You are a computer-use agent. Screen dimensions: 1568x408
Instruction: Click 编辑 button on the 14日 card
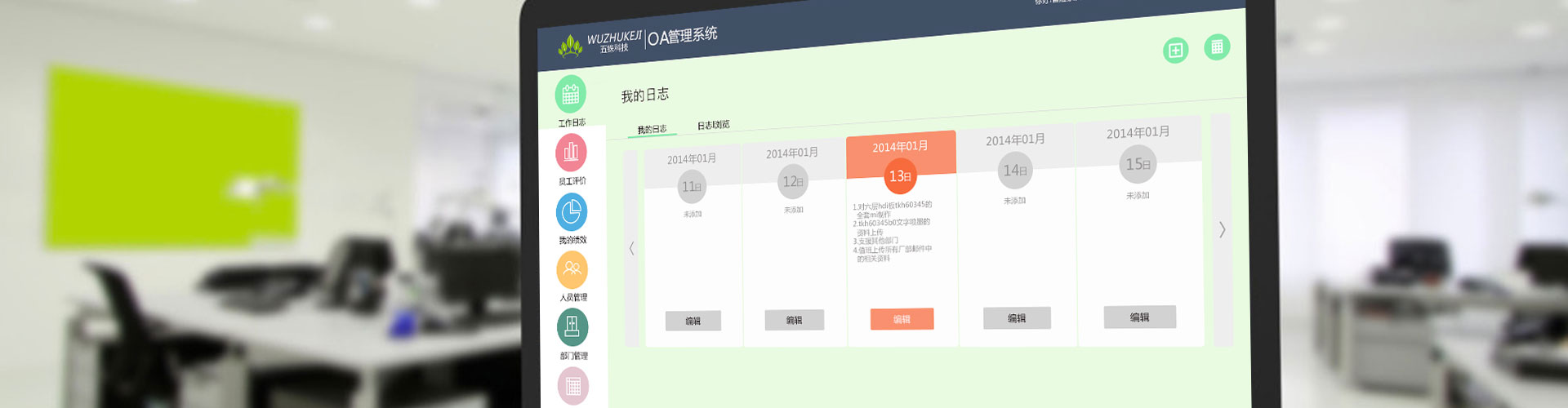[x=1017, y=318]
